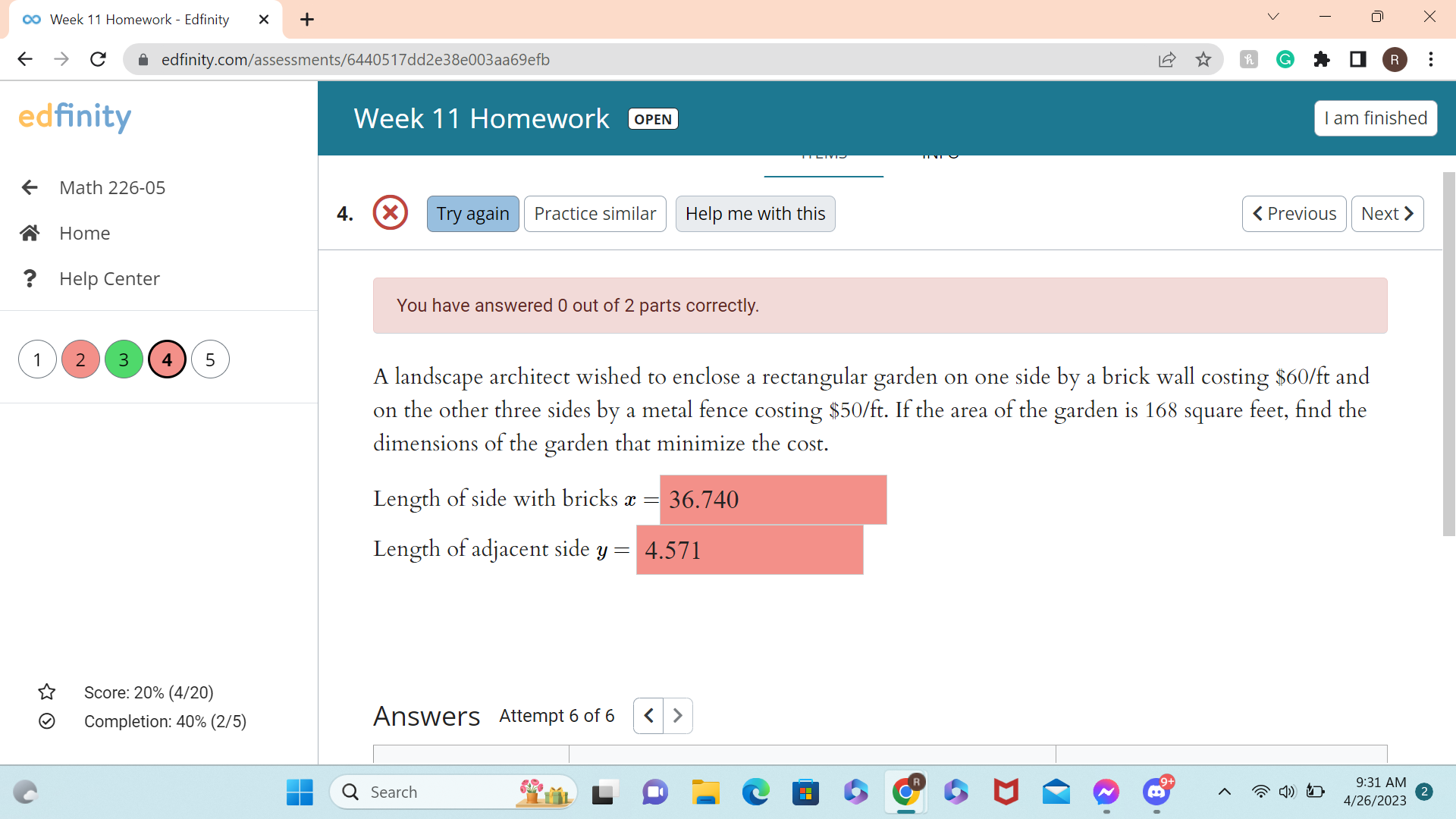Reload the current page

[x=98, y=59]
